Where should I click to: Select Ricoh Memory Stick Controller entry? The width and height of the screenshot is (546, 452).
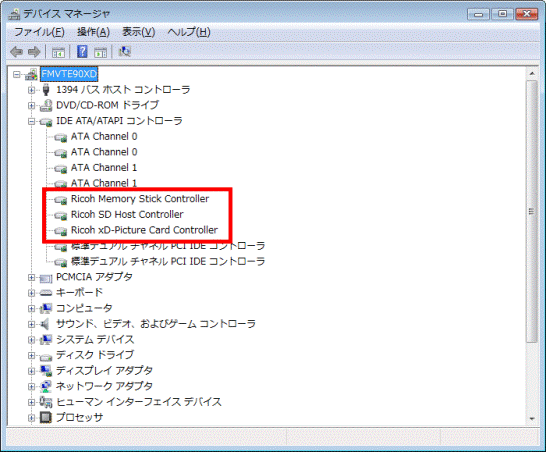click(x=140, y=199)
